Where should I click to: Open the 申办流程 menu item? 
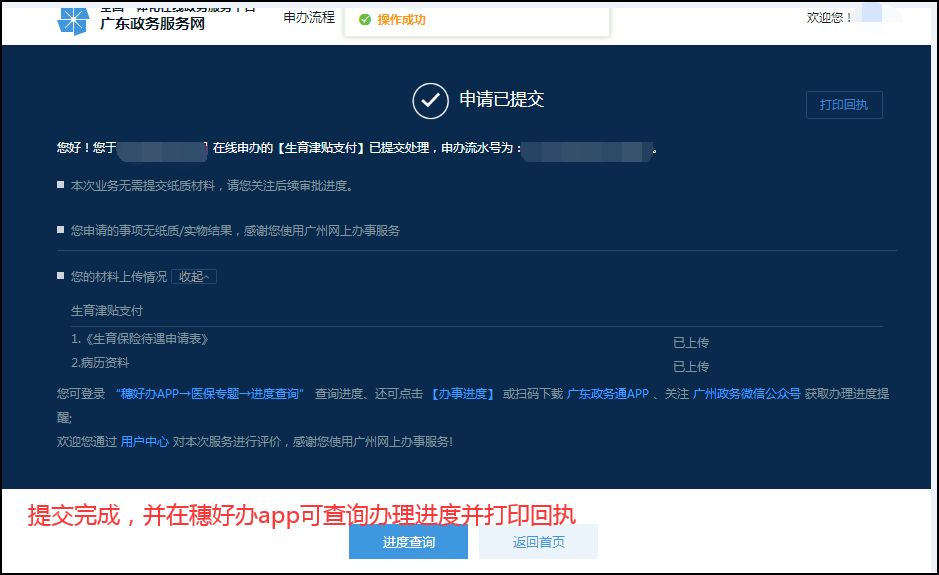coord(309,17)
